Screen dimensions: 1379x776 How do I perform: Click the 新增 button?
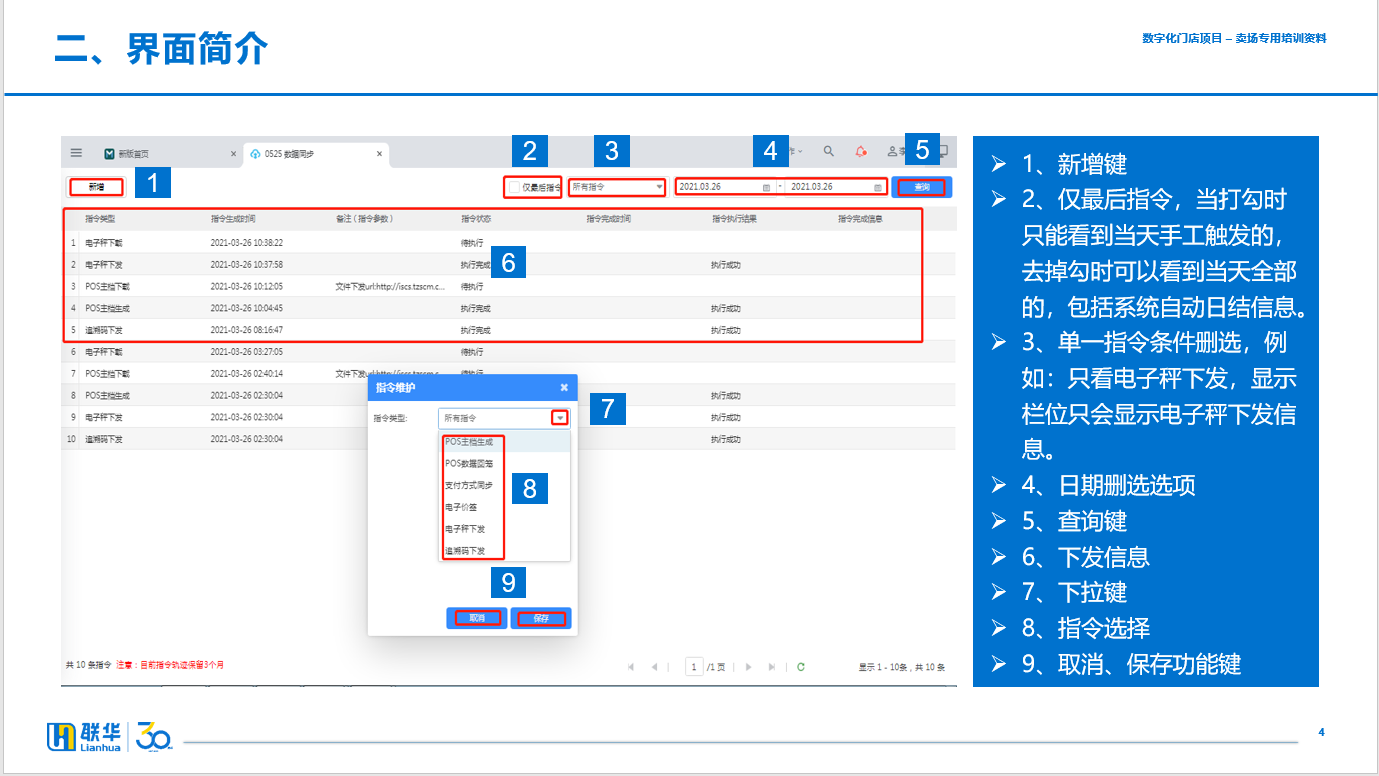96,187
